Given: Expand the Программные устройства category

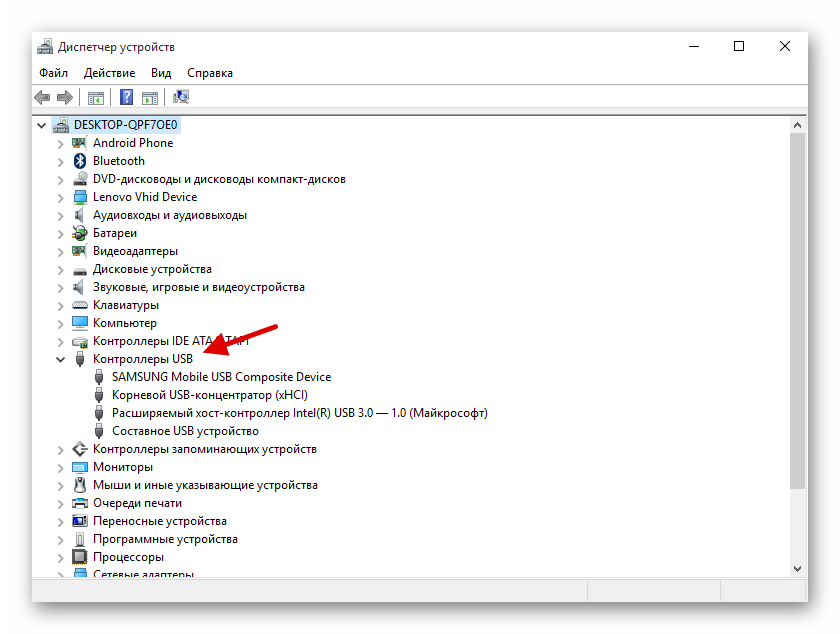Looking at the screenshot, I should 61,539.
